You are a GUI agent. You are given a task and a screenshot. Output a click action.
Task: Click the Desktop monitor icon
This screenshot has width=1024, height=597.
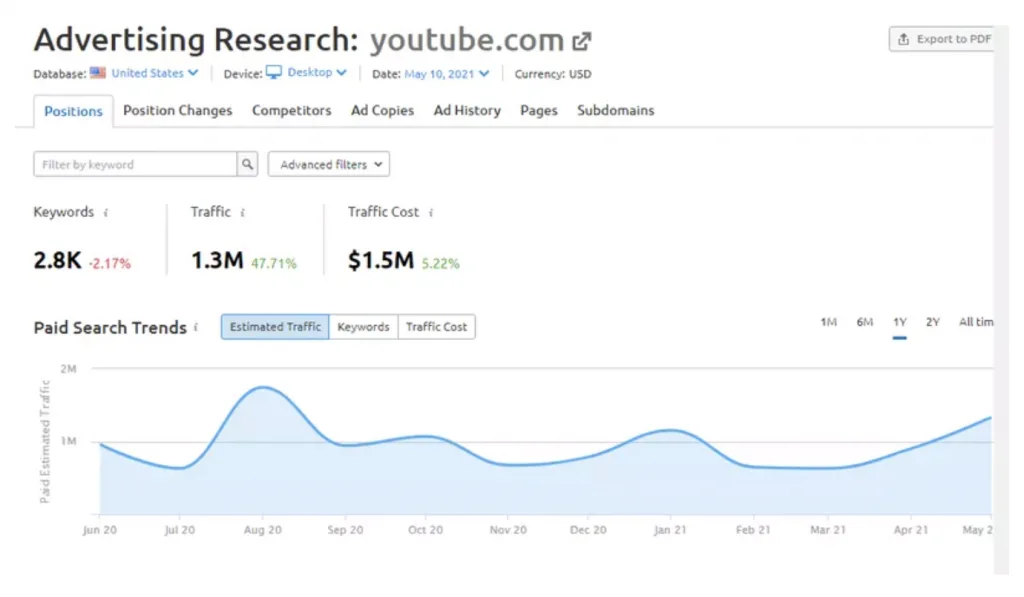[274, 73]
